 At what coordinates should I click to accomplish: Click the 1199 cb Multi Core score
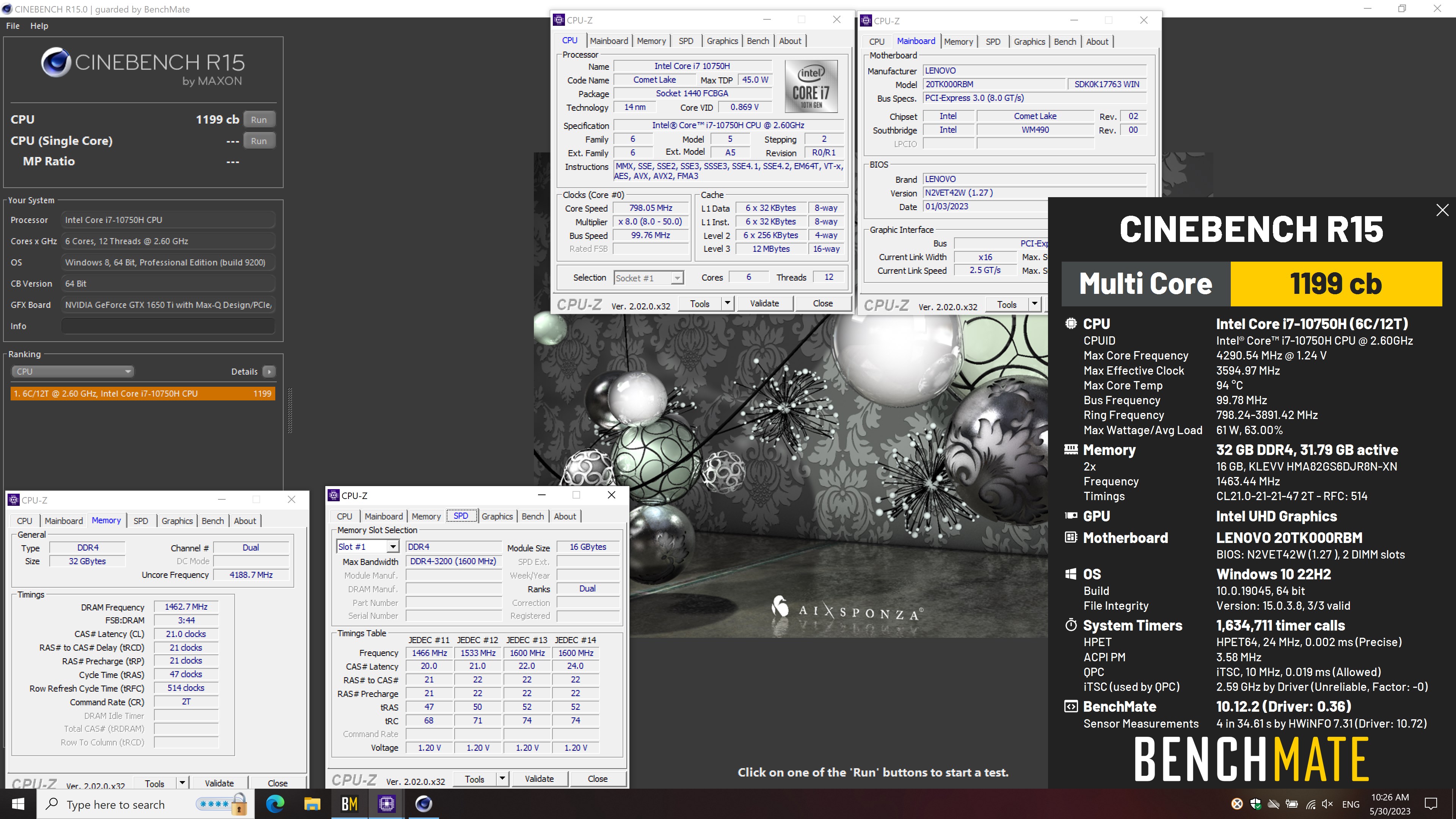pos(1335,284)
